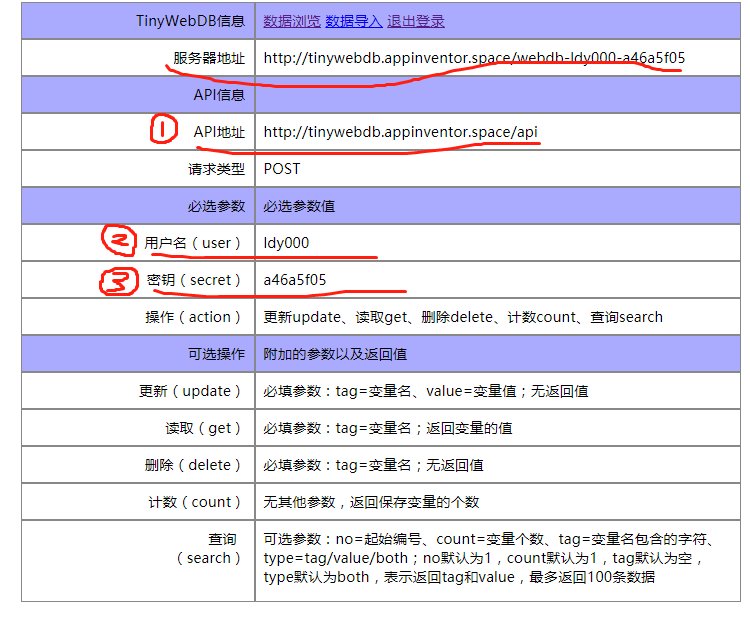
Task: Click the 删除（delete）row label
Action: tap(193, 465)
